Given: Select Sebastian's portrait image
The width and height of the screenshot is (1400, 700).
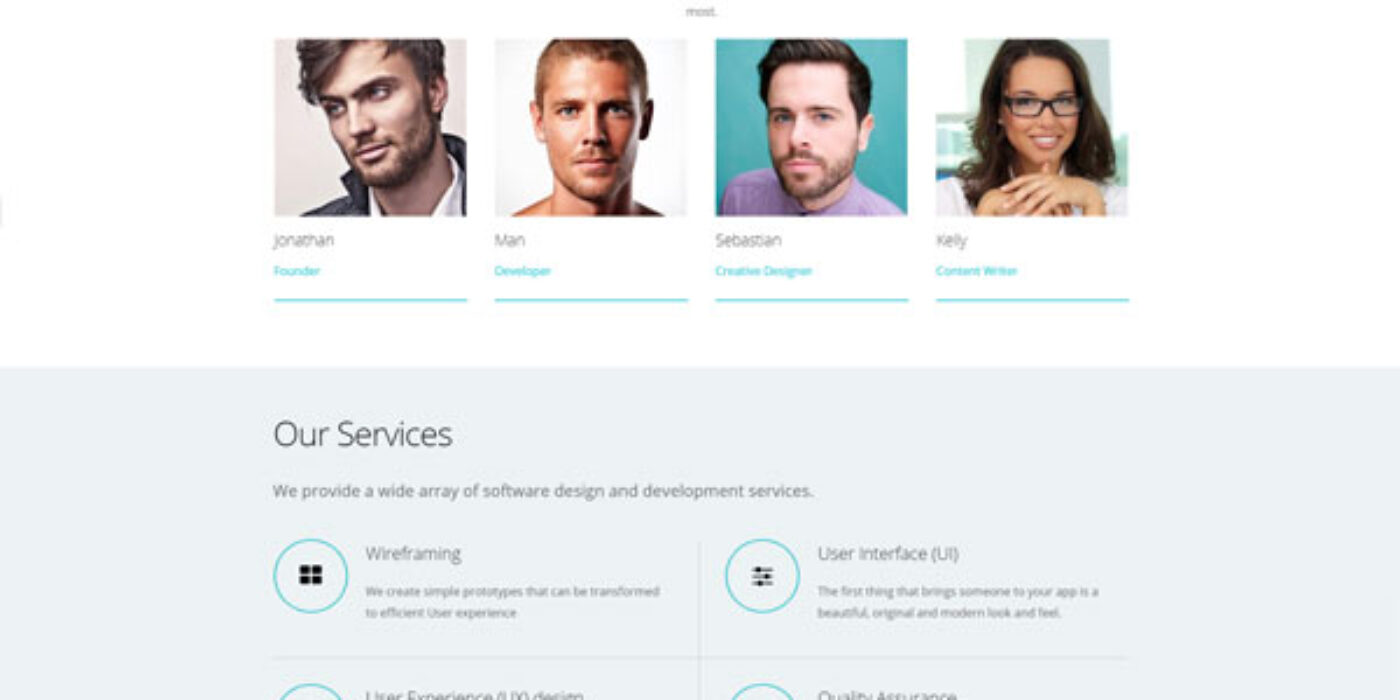Looking at the screenshot, I should click(x=811, y=127).
